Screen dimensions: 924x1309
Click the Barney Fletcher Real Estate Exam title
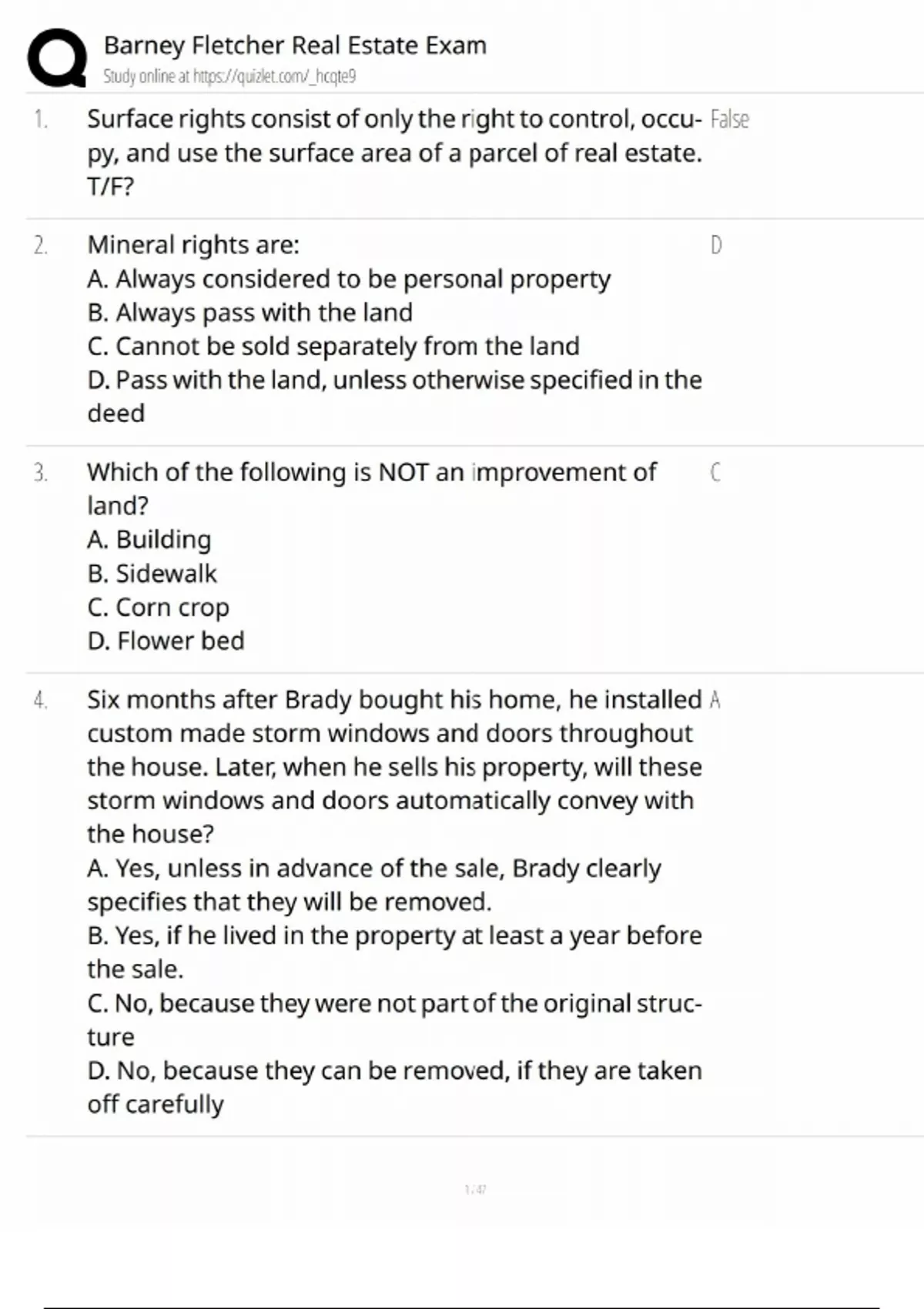295,45
